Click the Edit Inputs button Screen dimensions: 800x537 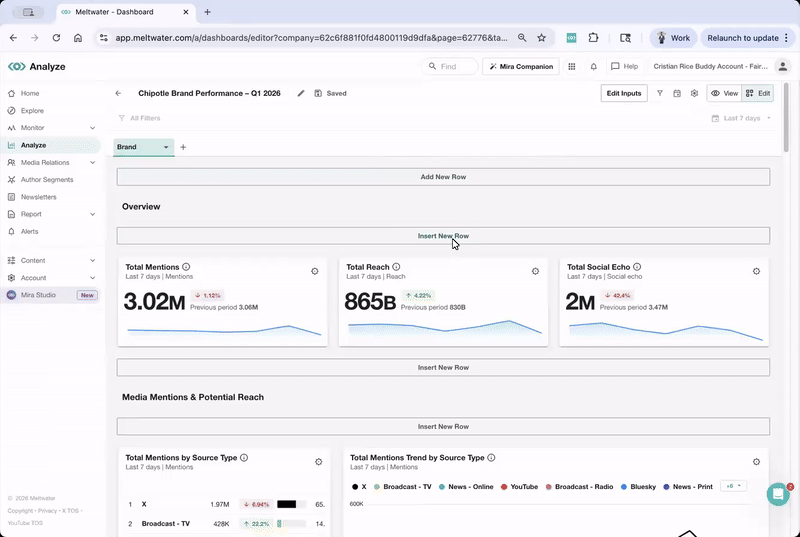tap(623, 93)
